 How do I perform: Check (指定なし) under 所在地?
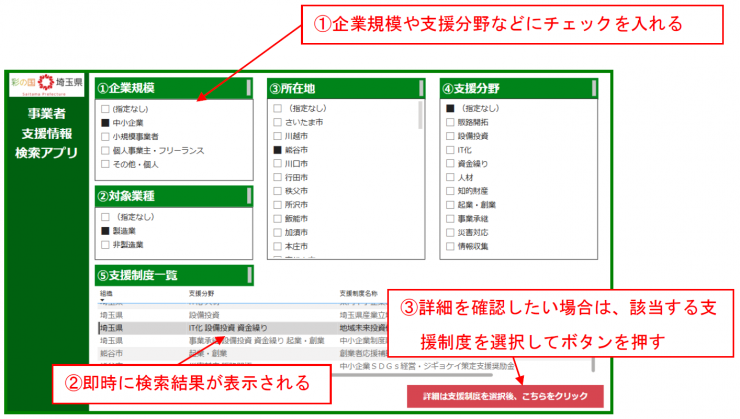[x=278, y=109]
